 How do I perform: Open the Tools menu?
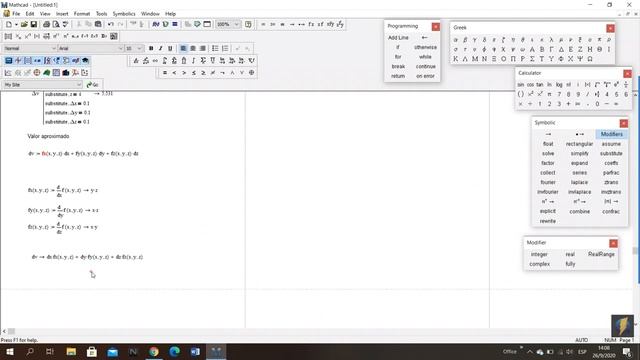101,13
